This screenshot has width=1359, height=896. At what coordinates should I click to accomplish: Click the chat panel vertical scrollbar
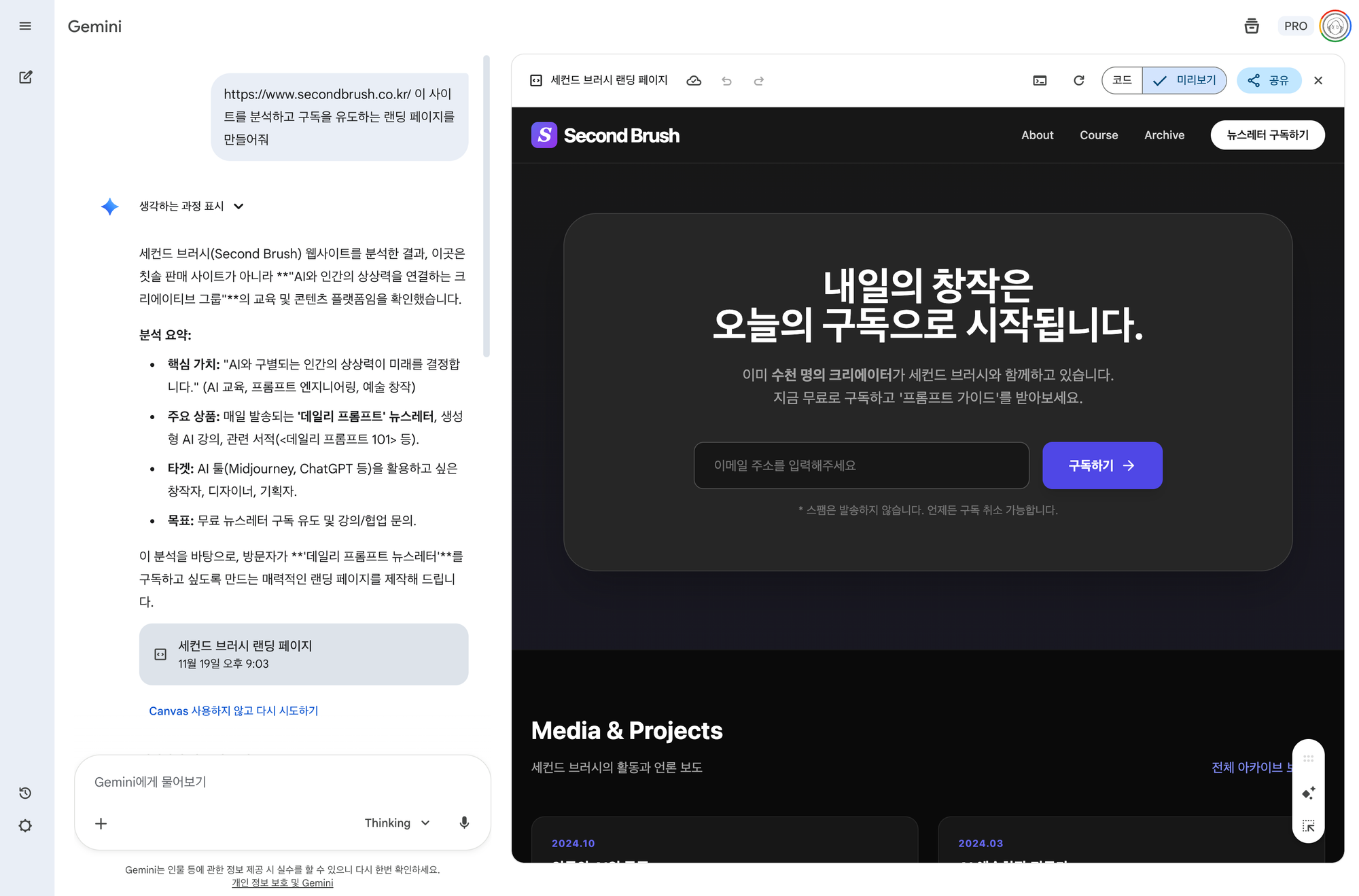pos(487,206)
